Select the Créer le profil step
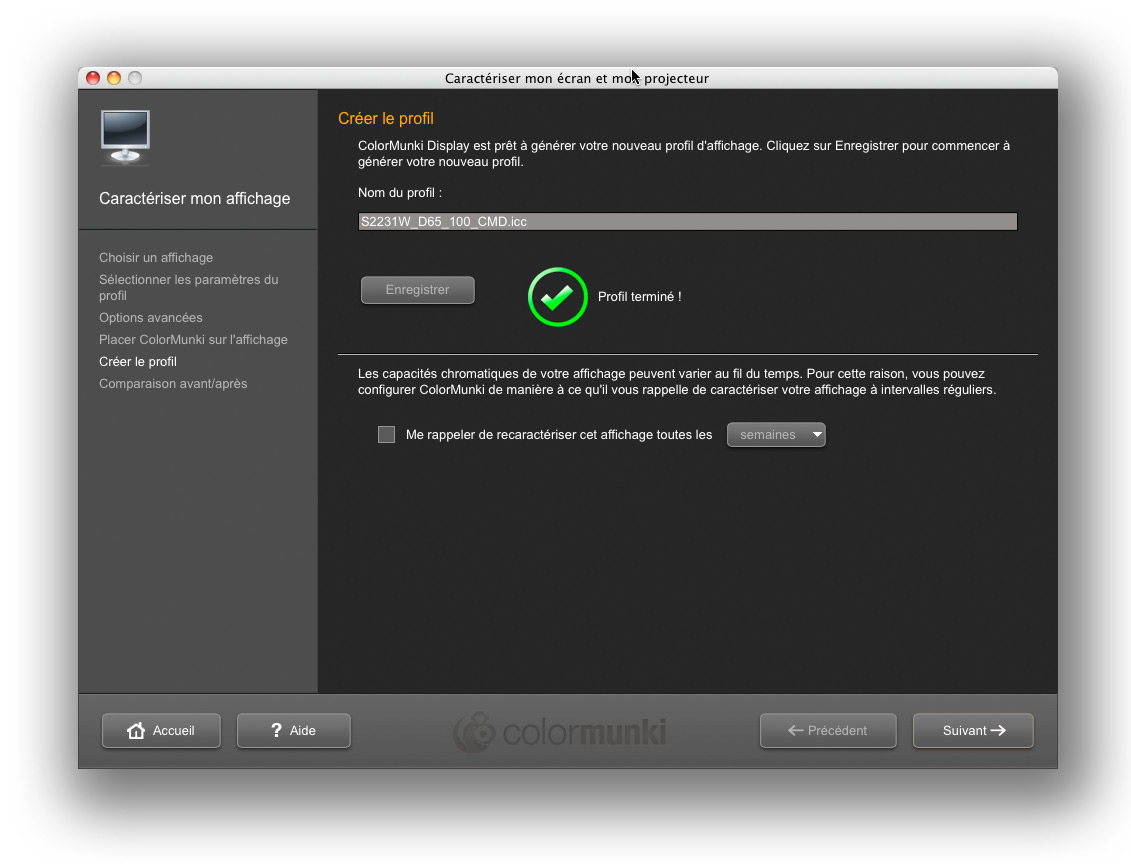Viewport: 1131px width, 864px height. point(138,361)
